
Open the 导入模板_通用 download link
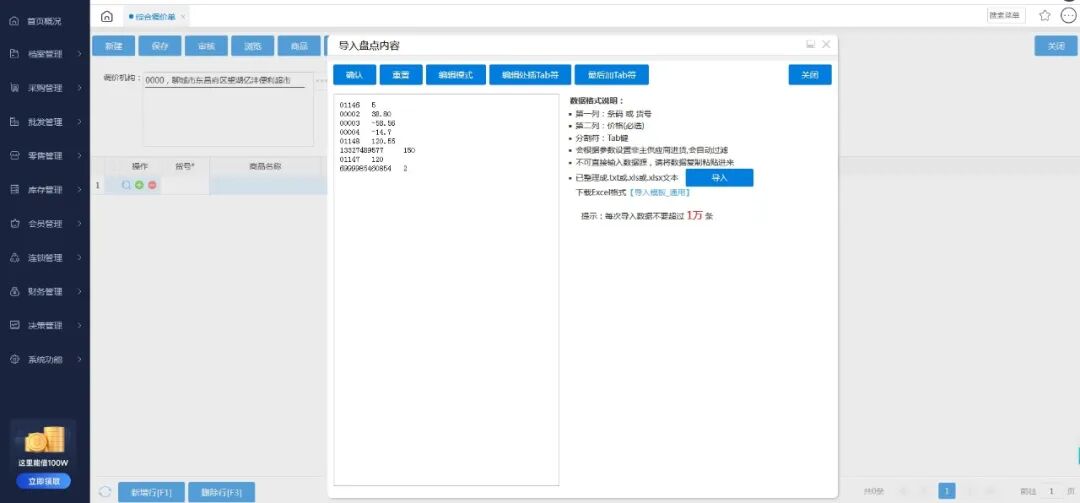pos(659,192)
